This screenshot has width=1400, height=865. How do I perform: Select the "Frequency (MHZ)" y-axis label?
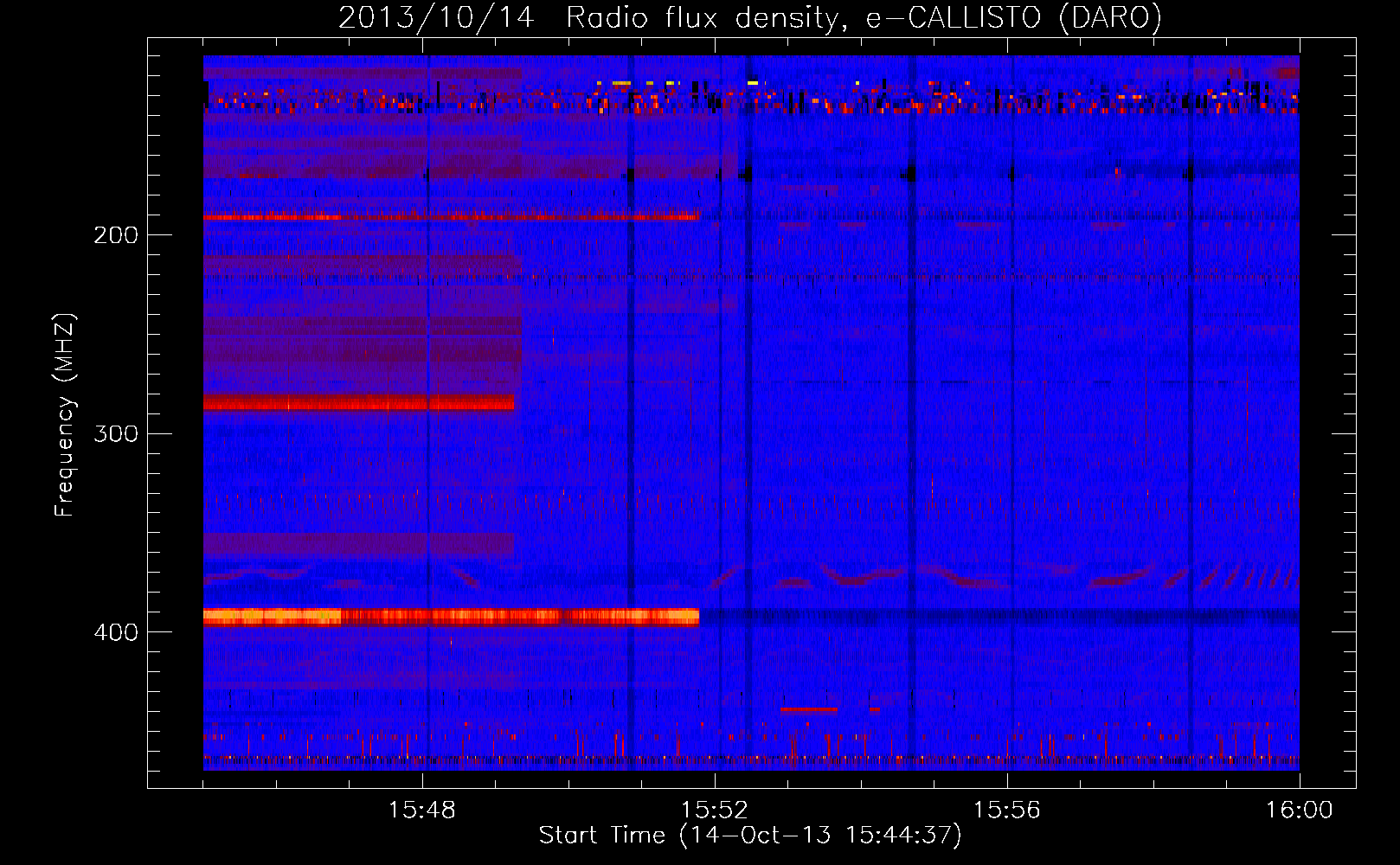(65, 414)
